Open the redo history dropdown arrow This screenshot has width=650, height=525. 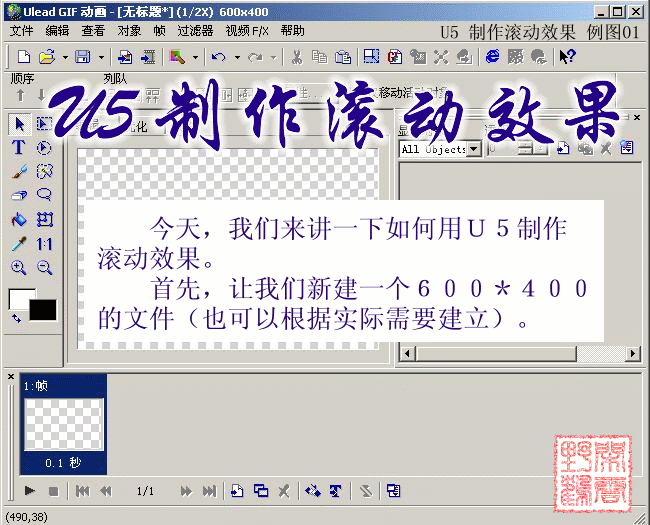273,57
